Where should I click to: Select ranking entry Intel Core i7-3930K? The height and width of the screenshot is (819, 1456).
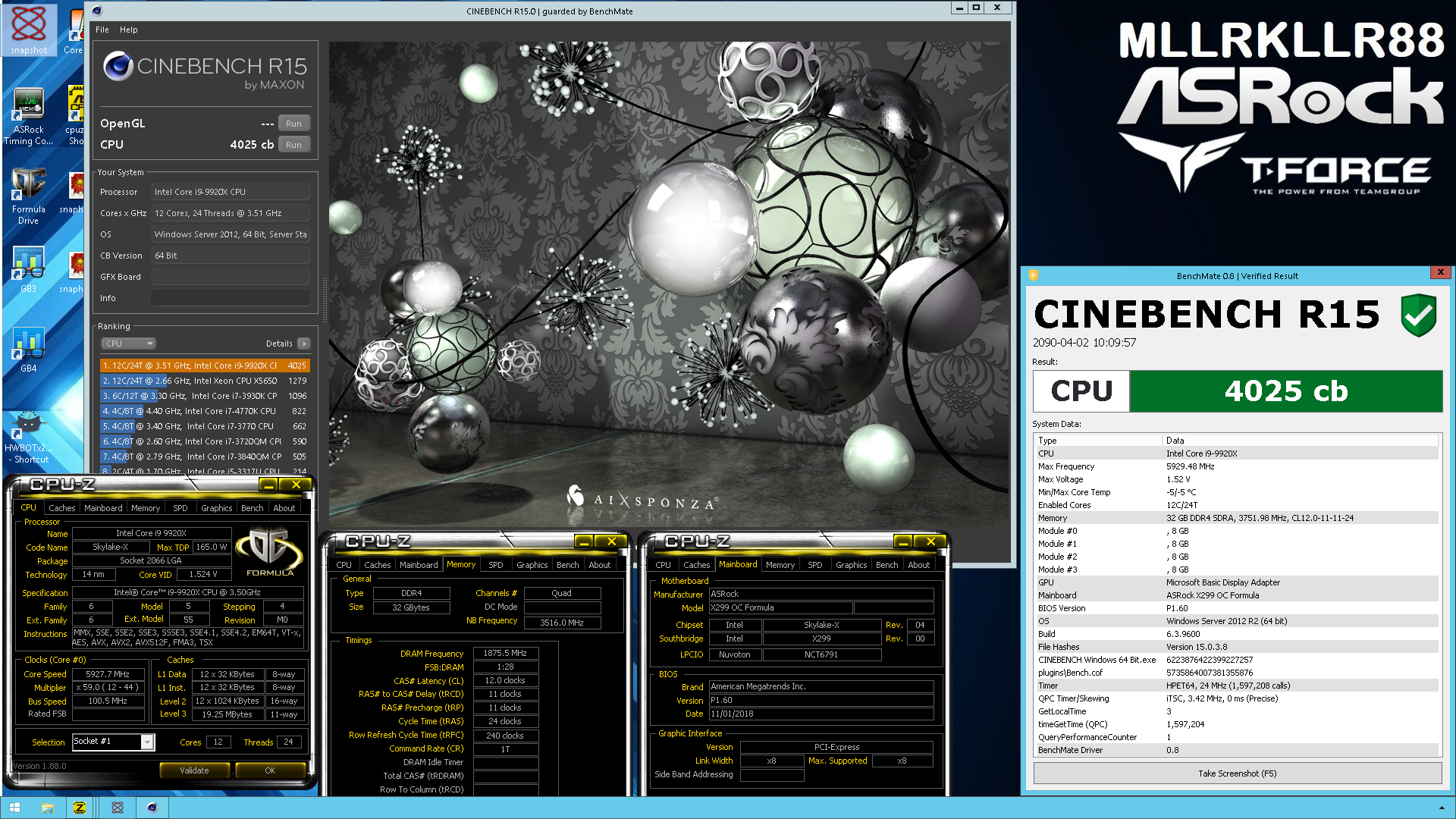205,396
